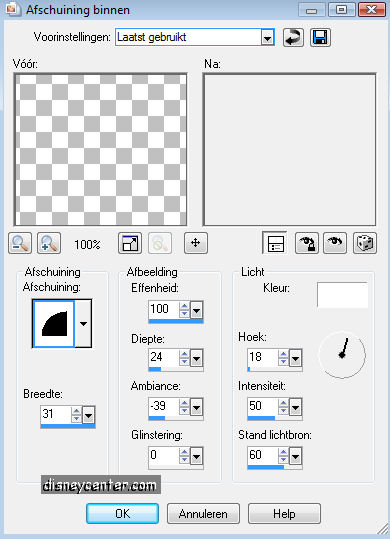Click the Hoek value field showing 18

click(263, 359)
